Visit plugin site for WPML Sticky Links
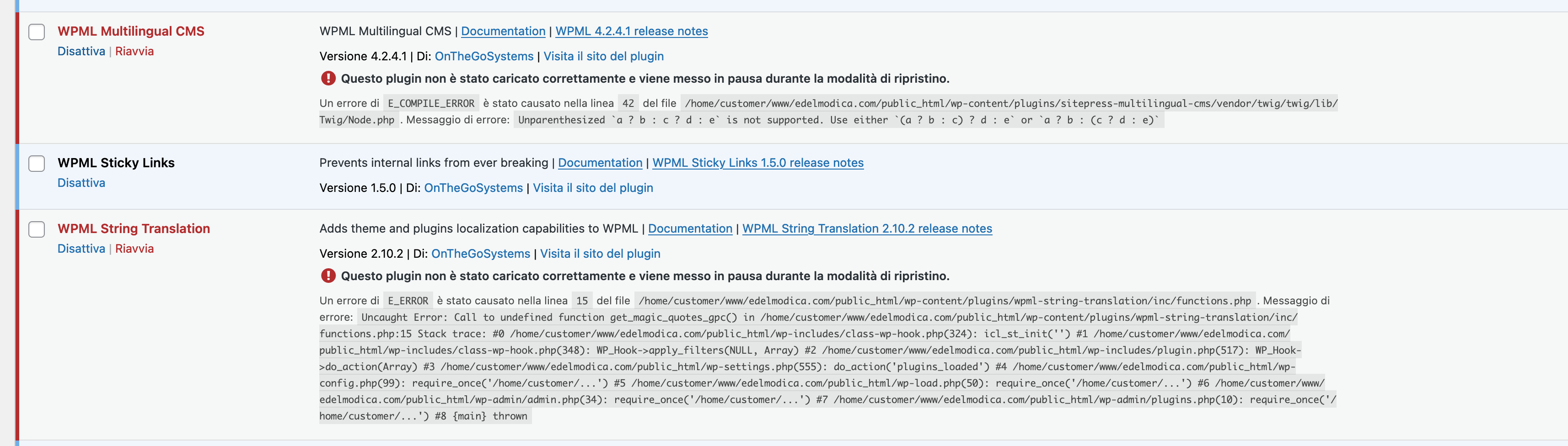The image size is (1568, 446). tap(593, 187)
